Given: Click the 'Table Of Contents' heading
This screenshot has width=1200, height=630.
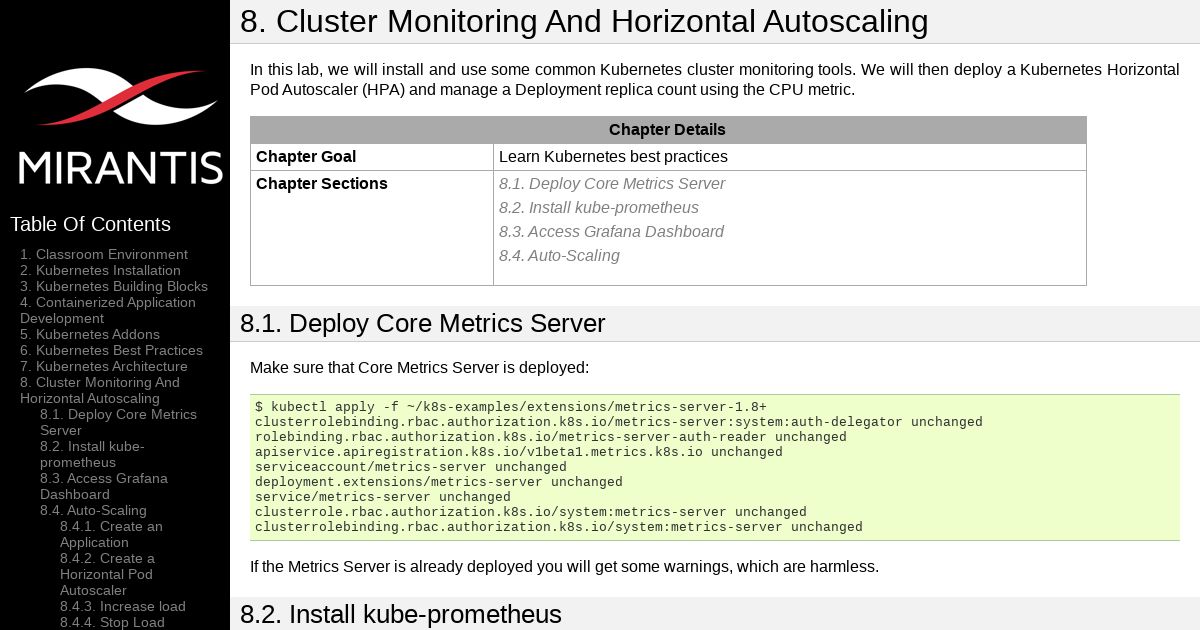Looking at the screenshot, I should (90, 224).
